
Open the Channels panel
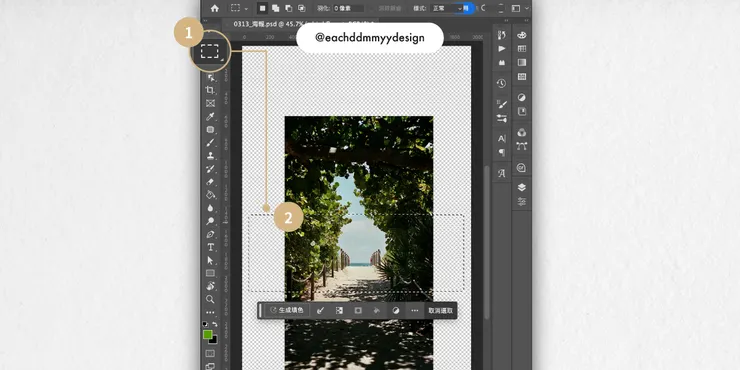[521, 132]
